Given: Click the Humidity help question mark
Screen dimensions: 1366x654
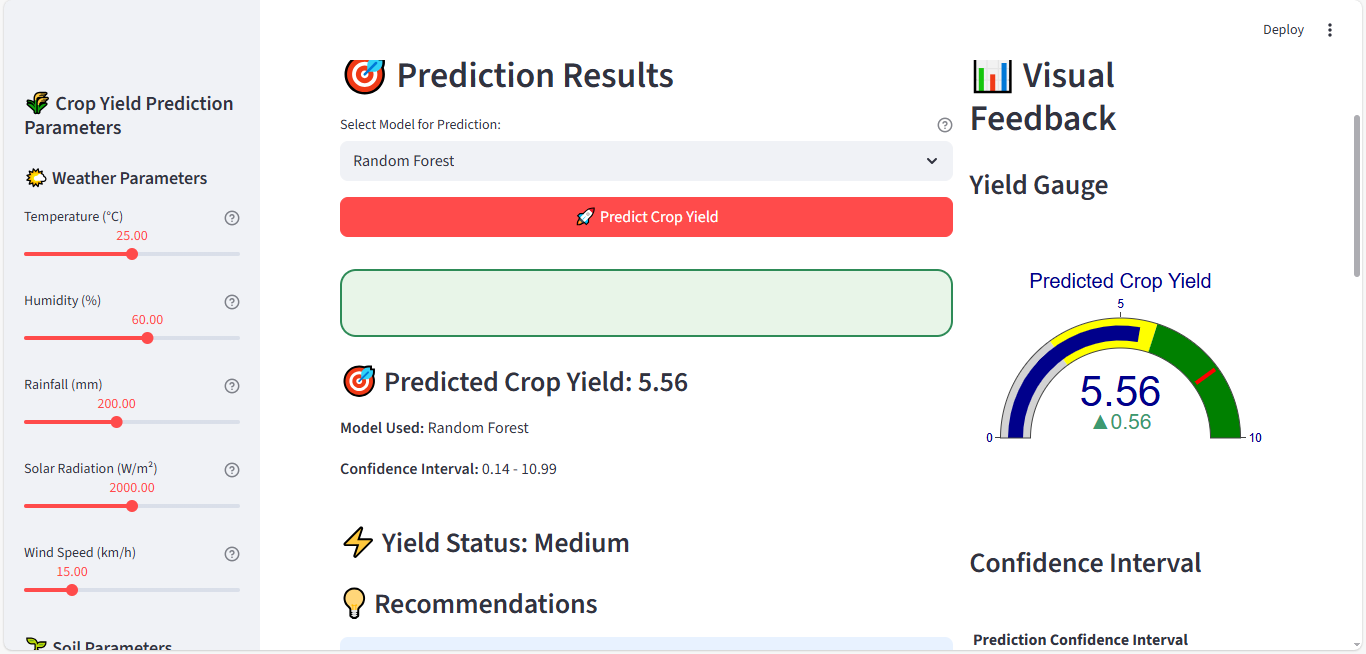Looking at the screenshot, I should (232, 302).
